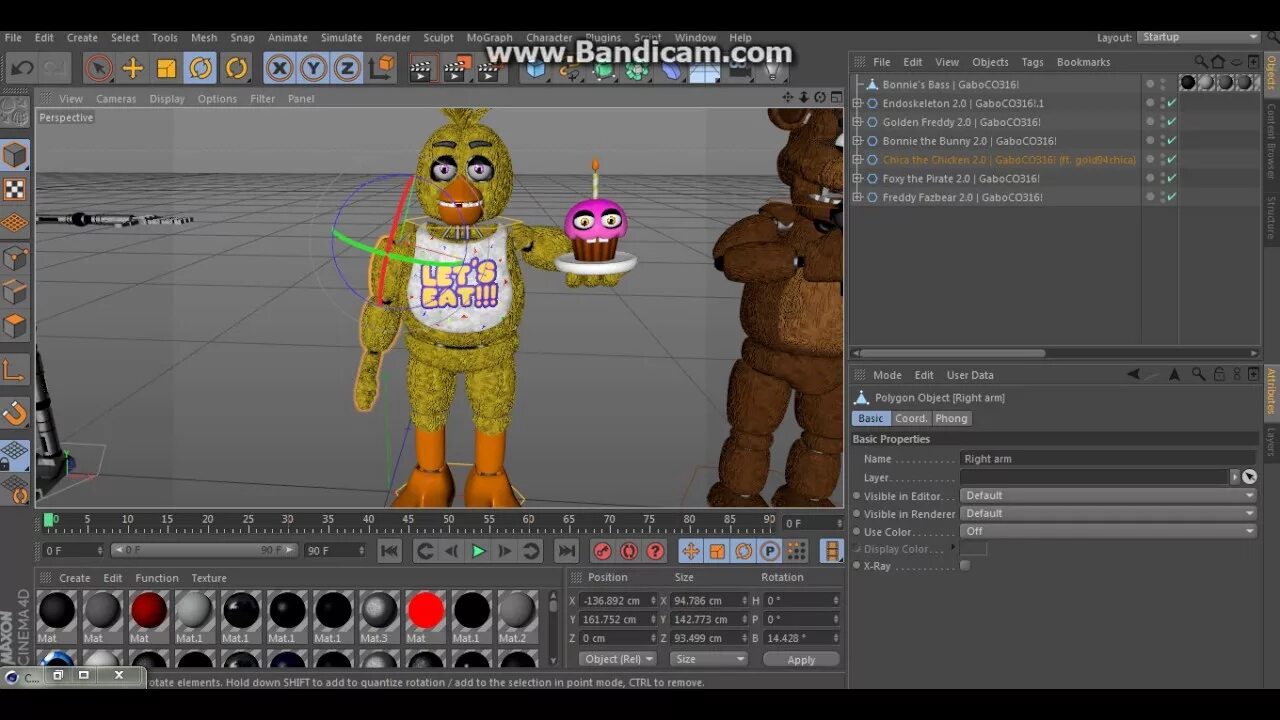
Task: Click Render View clapperboard icon
Action: tap(422, 70)
